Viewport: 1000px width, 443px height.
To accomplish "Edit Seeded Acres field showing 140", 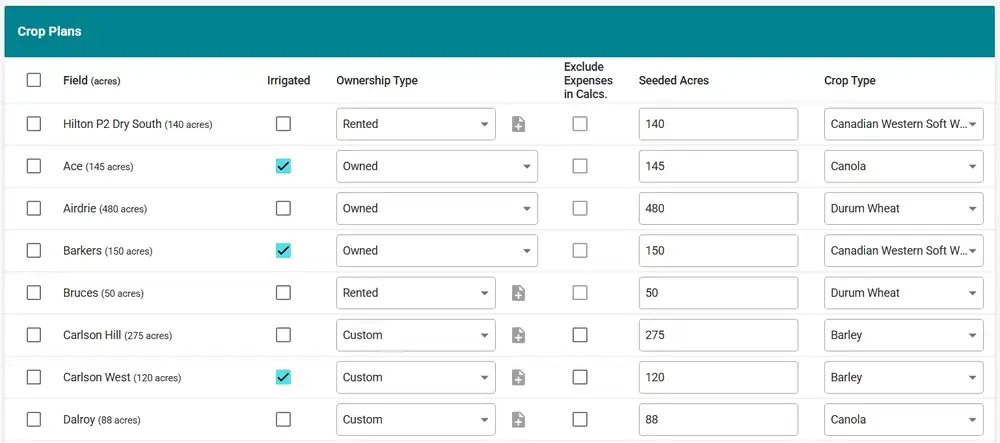I will coord(718,124).
